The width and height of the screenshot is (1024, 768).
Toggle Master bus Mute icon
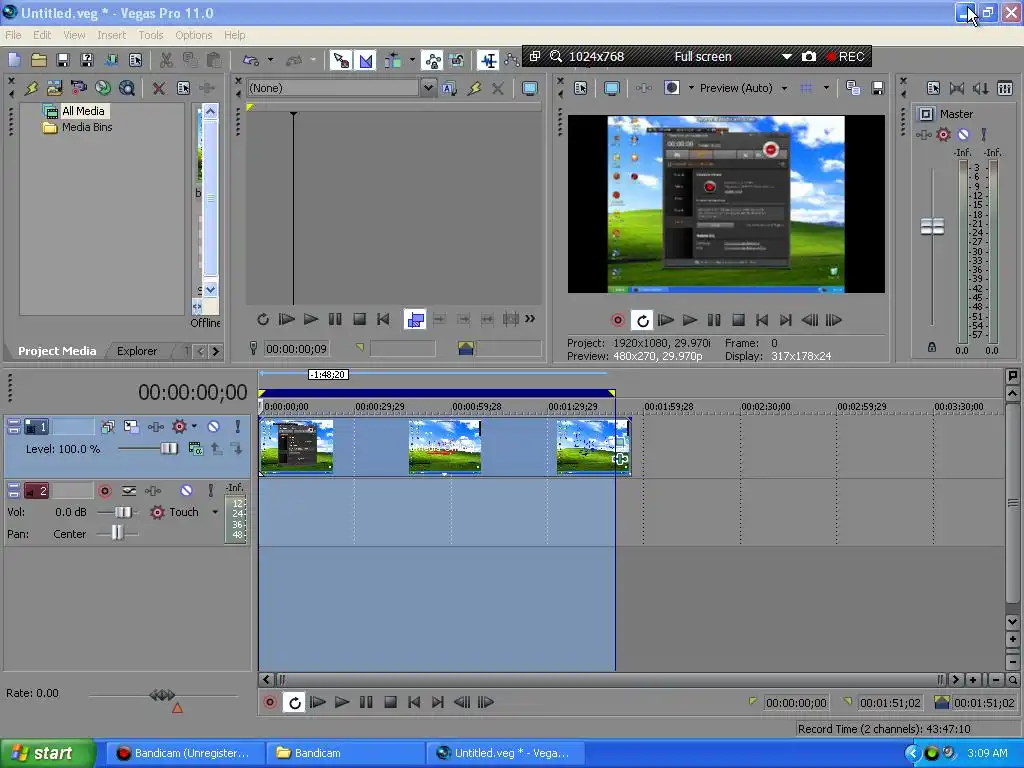[963, 134]
